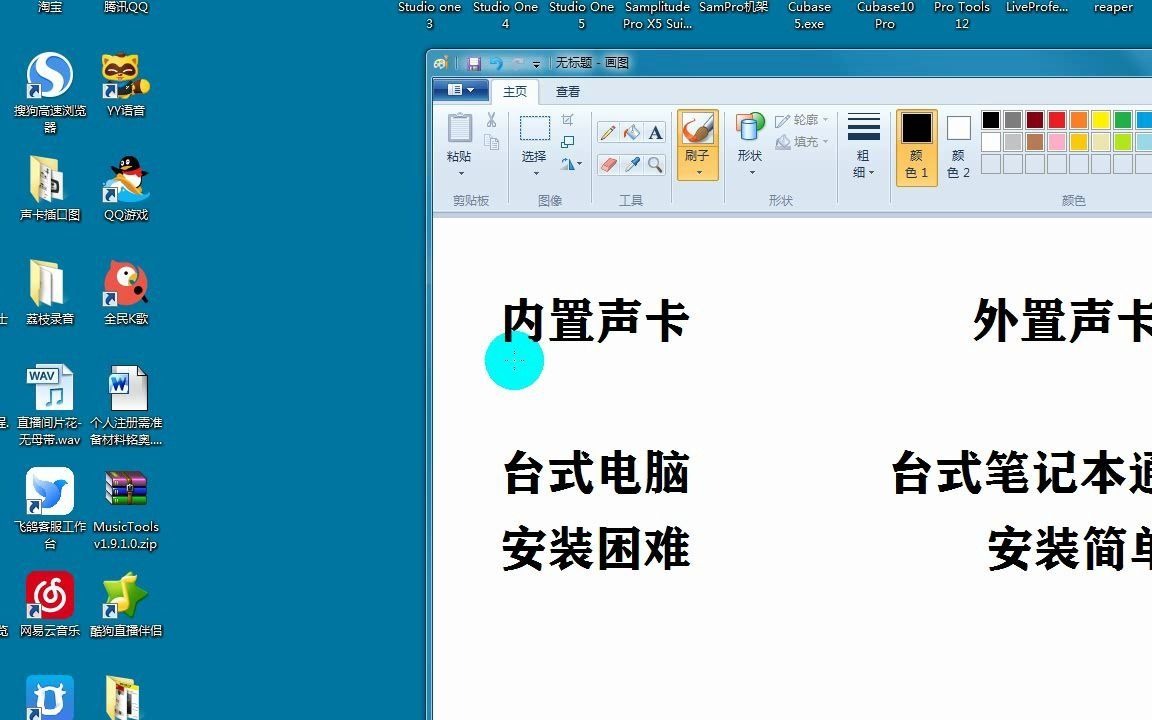
Task: Select the Magnifier tool
Action: (656, 164)
